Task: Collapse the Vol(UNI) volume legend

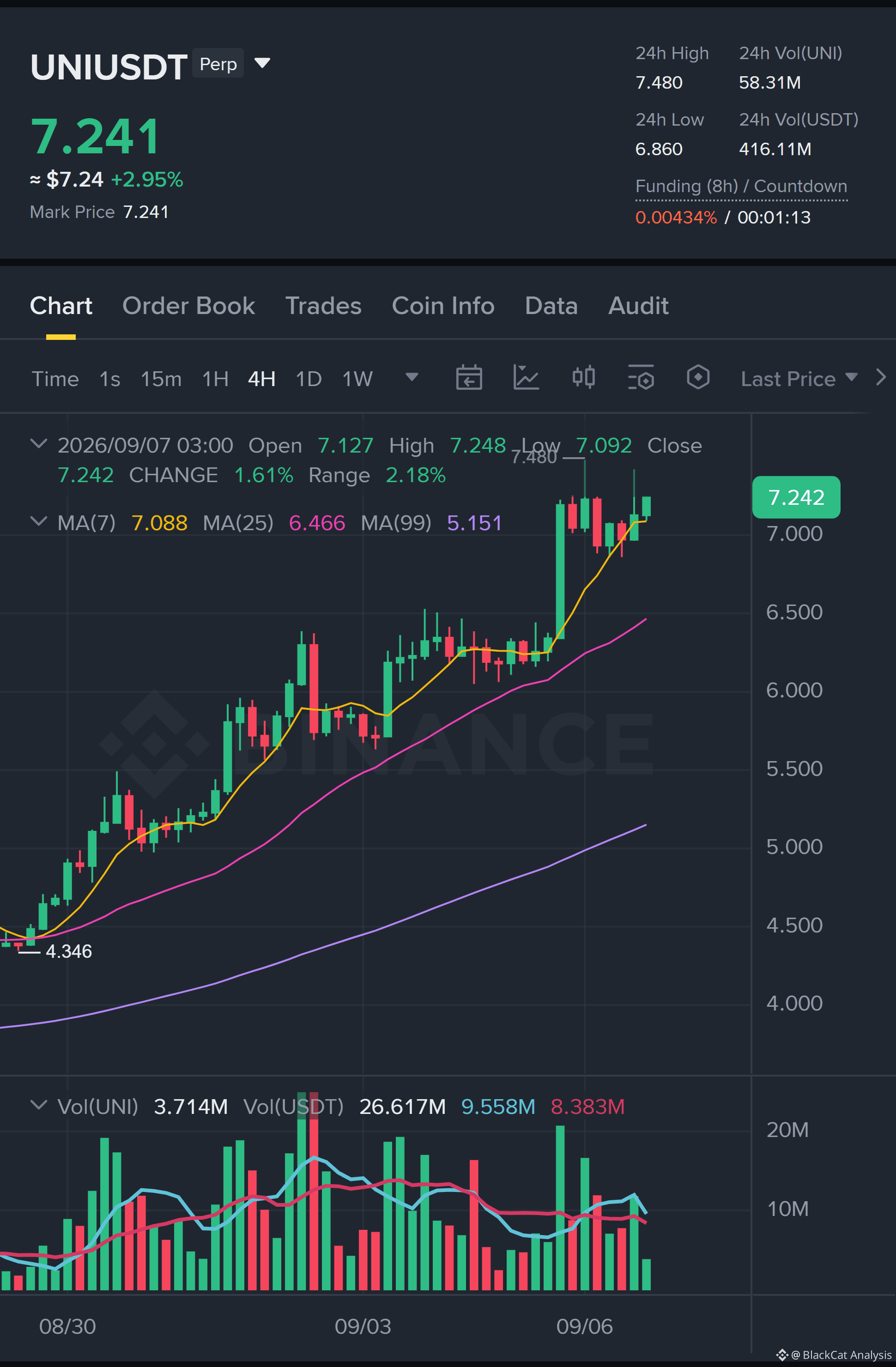Action: tap(38, 1105)
